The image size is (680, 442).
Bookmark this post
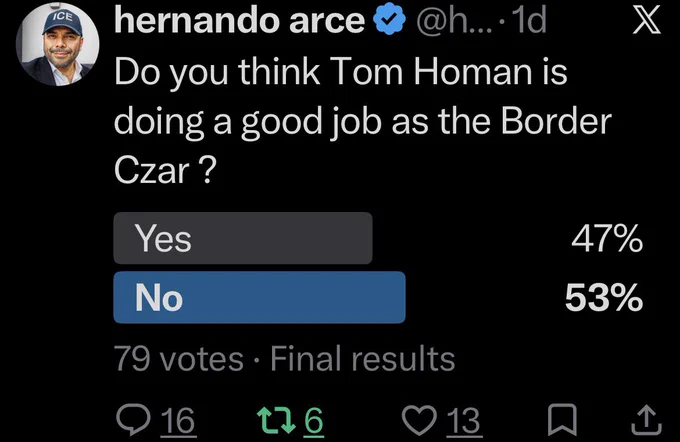(x=562, y=419)
